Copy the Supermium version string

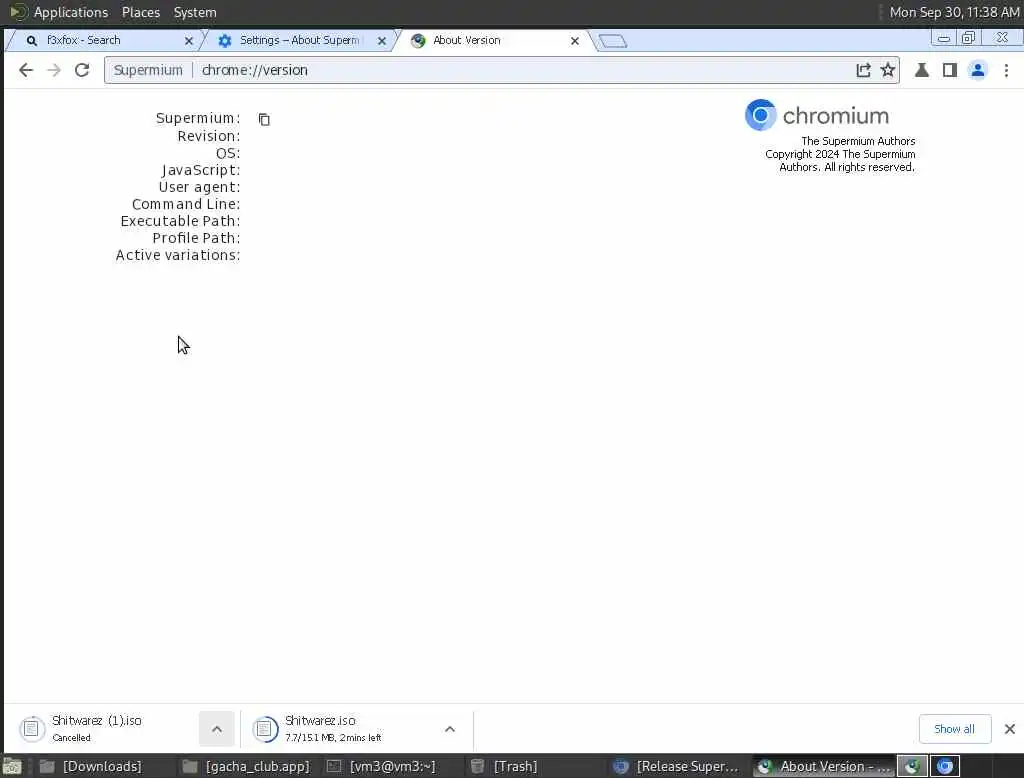click(264, 119)
